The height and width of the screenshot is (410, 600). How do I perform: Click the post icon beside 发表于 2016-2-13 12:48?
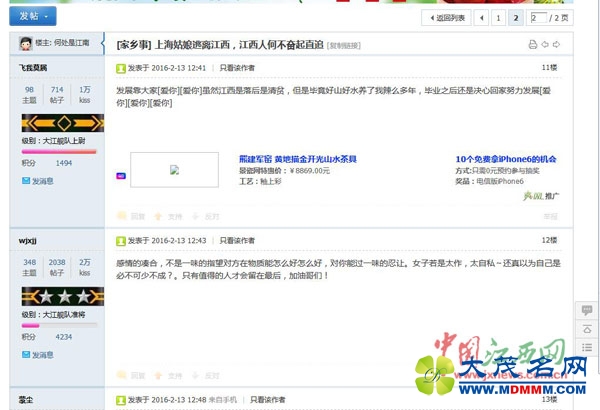tap(121, 400)
